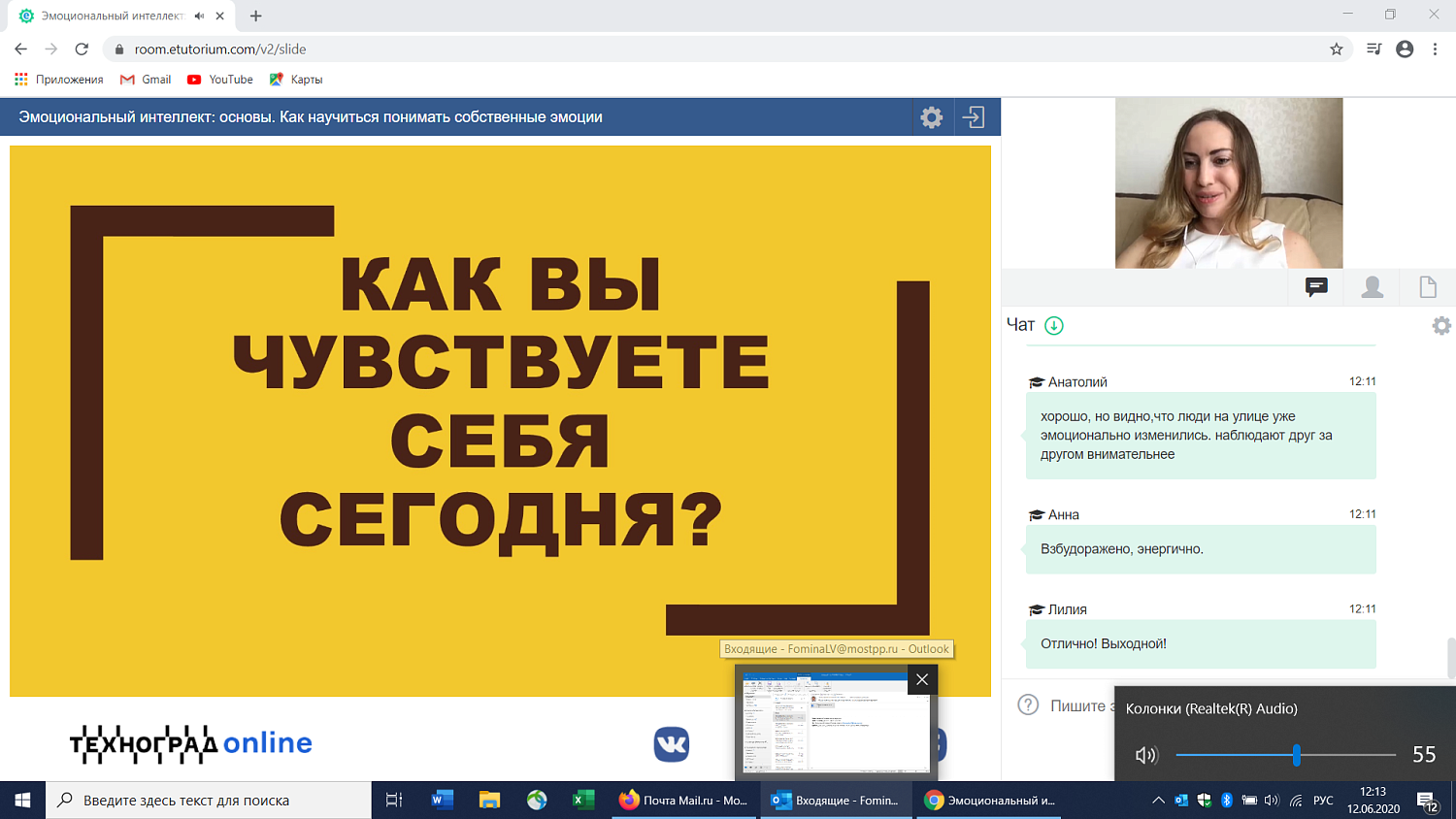Click Анатолий's chat message
This screenshot has width=1456, height=819.
point(1201,435)
